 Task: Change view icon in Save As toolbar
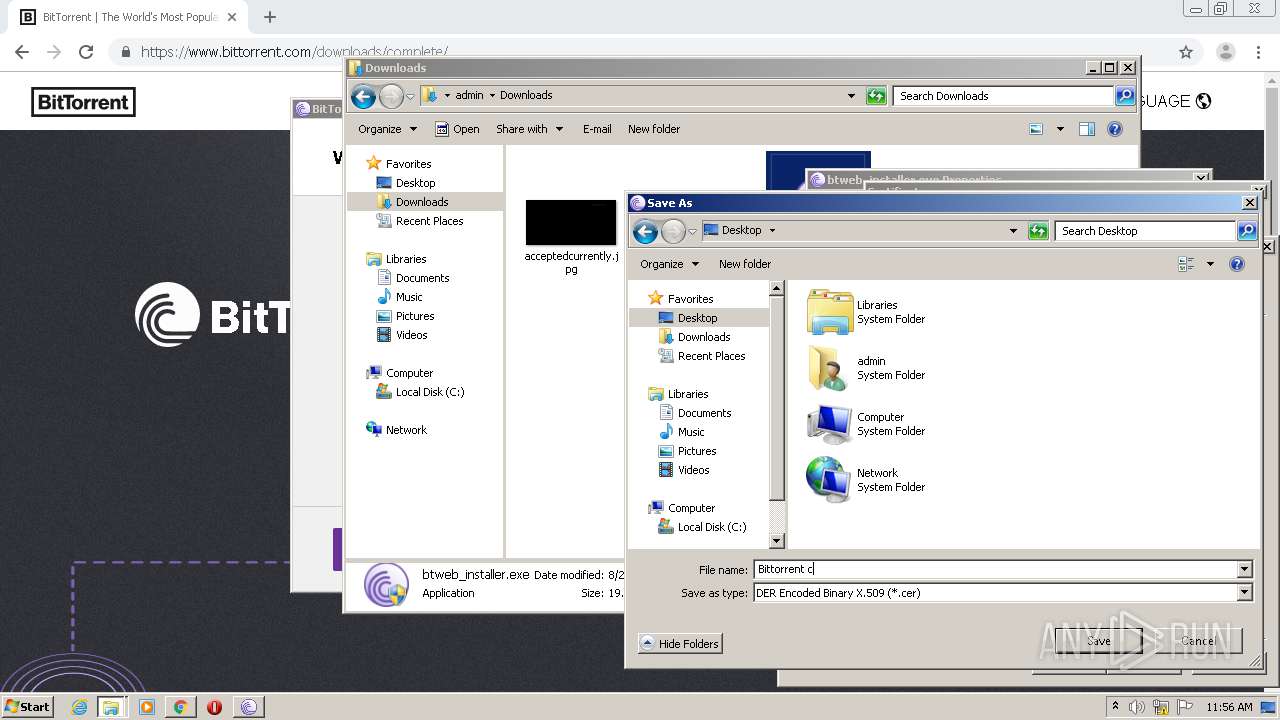click(1187, 264)
